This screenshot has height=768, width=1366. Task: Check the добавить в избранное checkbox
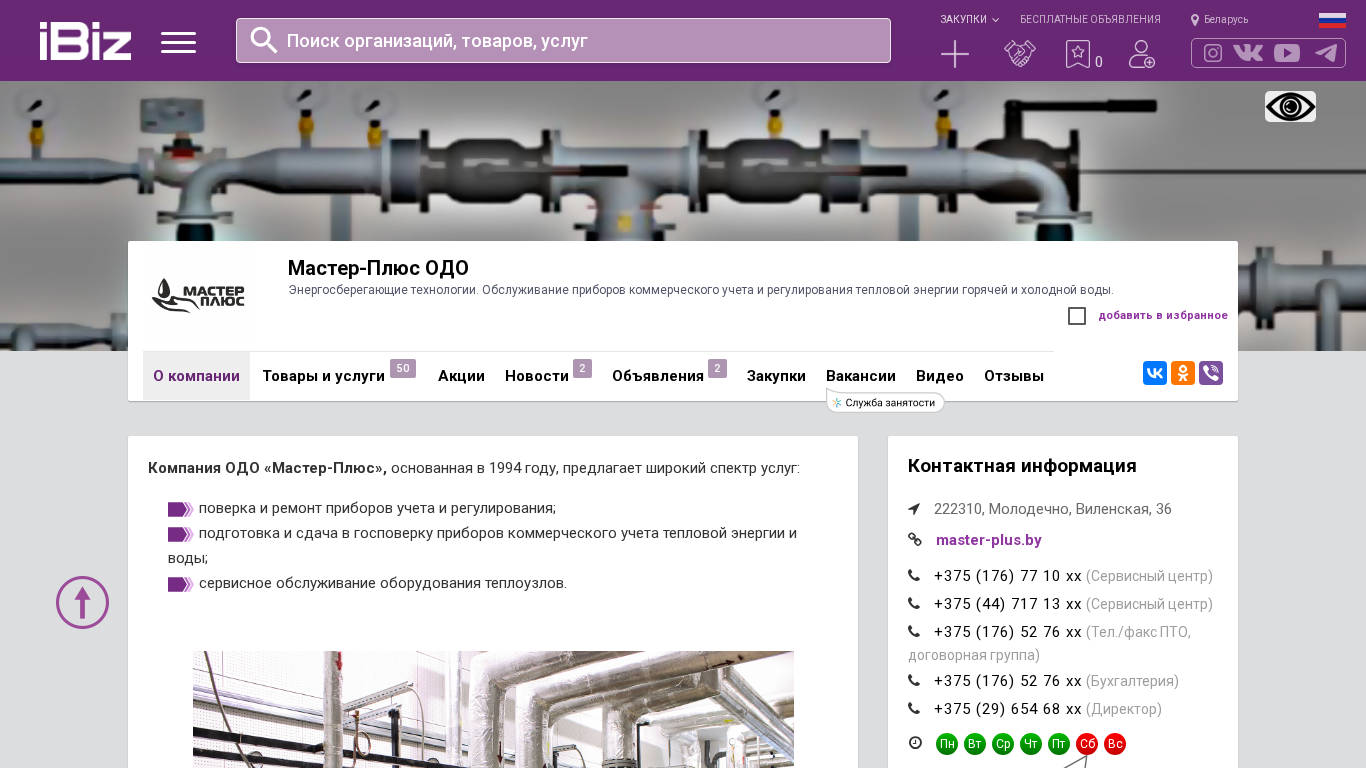[1077, 316]
